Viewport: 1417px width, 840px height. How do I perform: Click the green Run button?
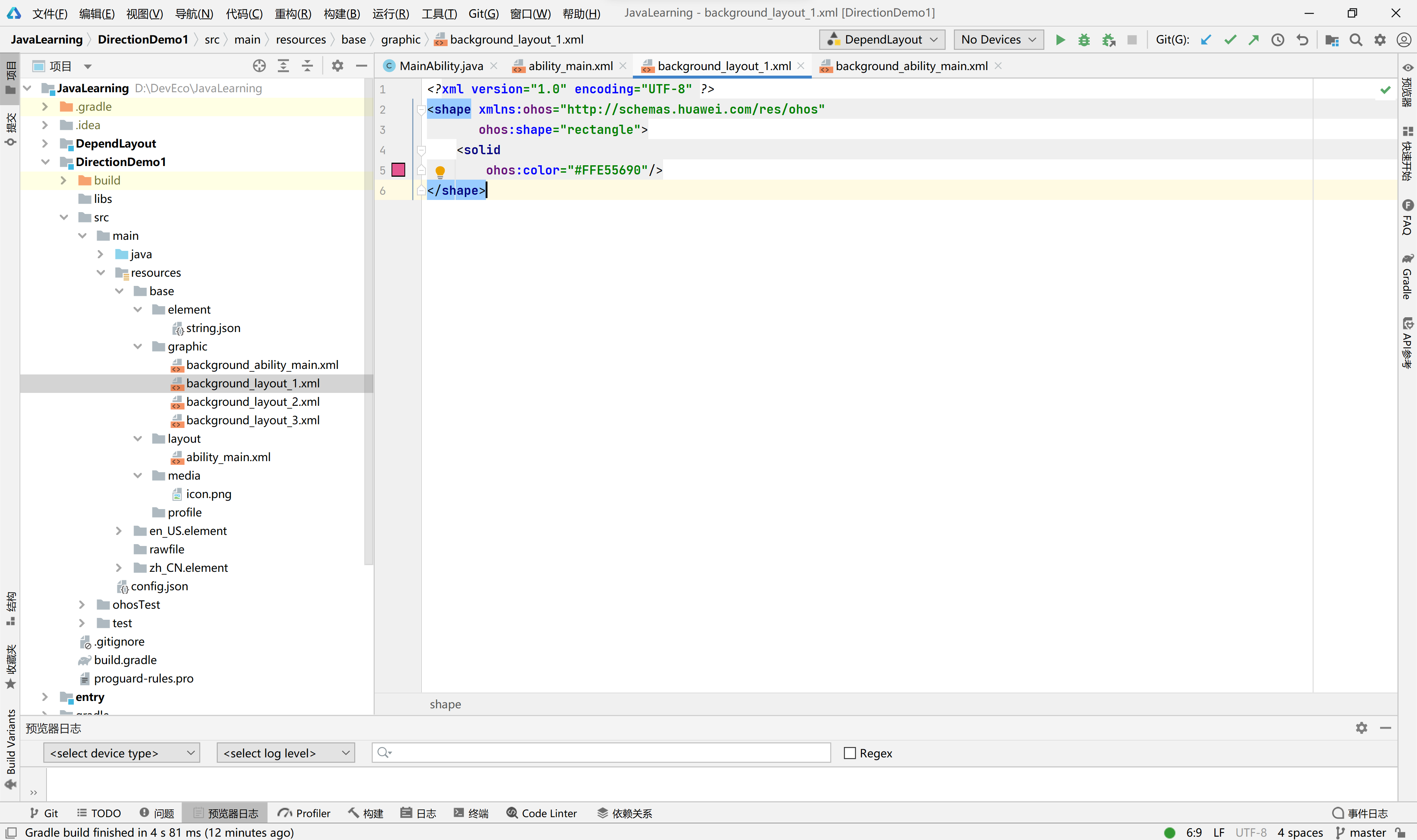[x=1060, y=39]
